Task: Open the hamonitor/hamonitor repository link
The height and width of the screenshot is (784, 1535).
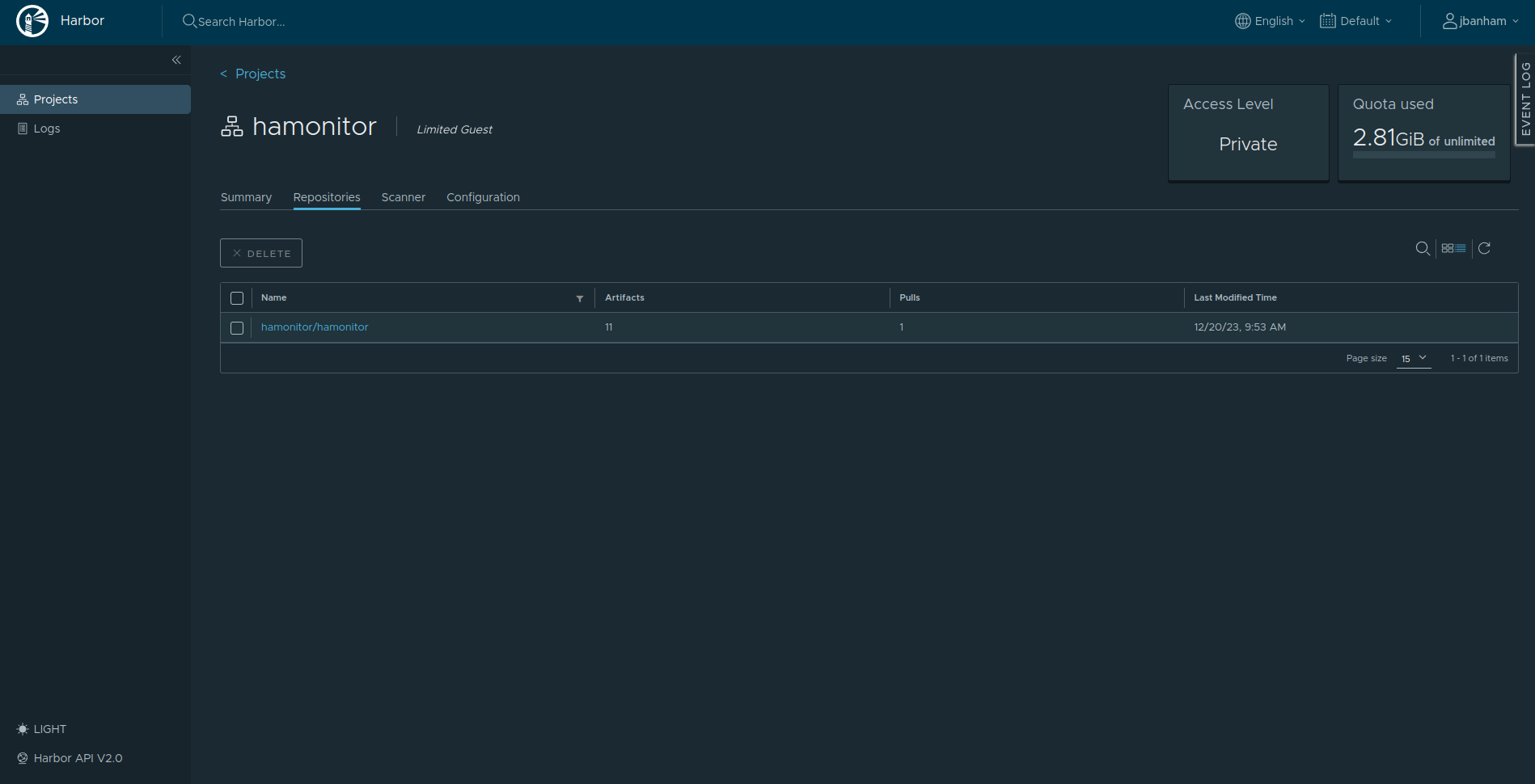Action: [x=315, y=327]
